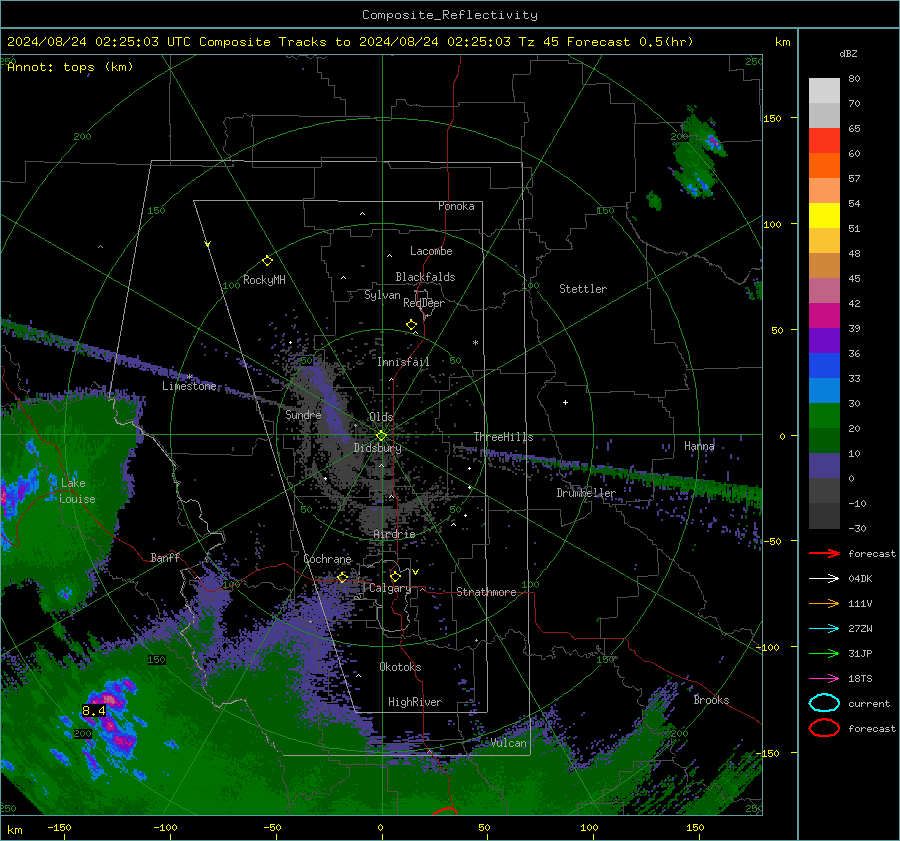Click the white 04DK arrow in legend
900x841 pixels.
[x=824, y=578]
